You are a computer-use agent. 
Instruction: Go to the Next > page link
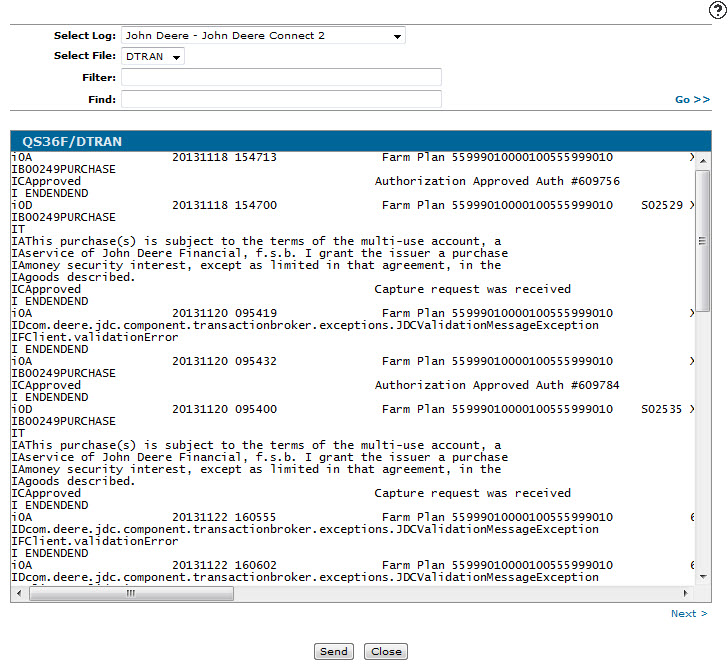[689, 614]
